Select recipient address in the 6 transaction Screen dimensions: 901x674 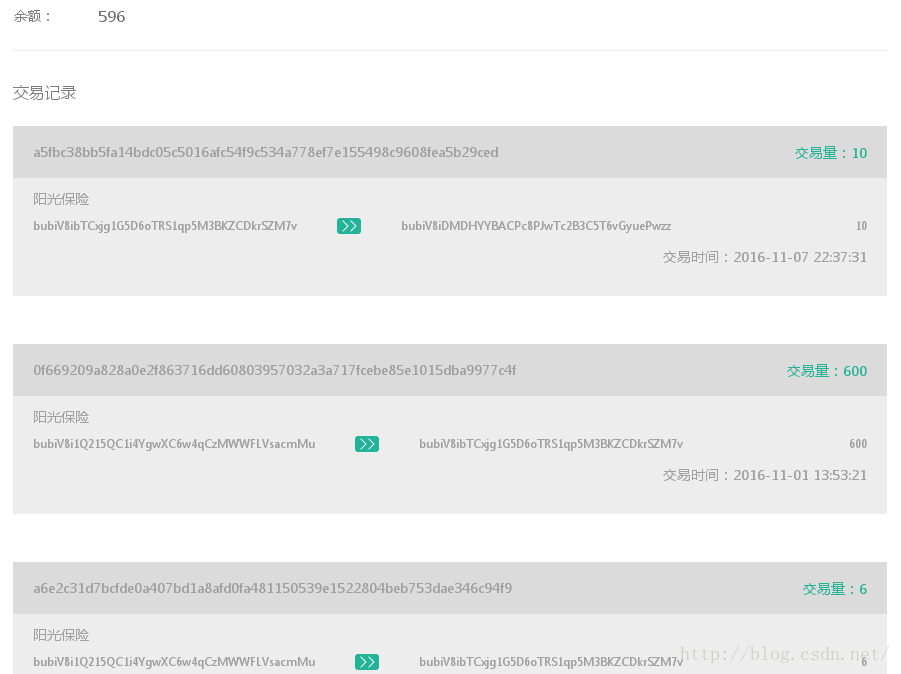click(551, 662)
